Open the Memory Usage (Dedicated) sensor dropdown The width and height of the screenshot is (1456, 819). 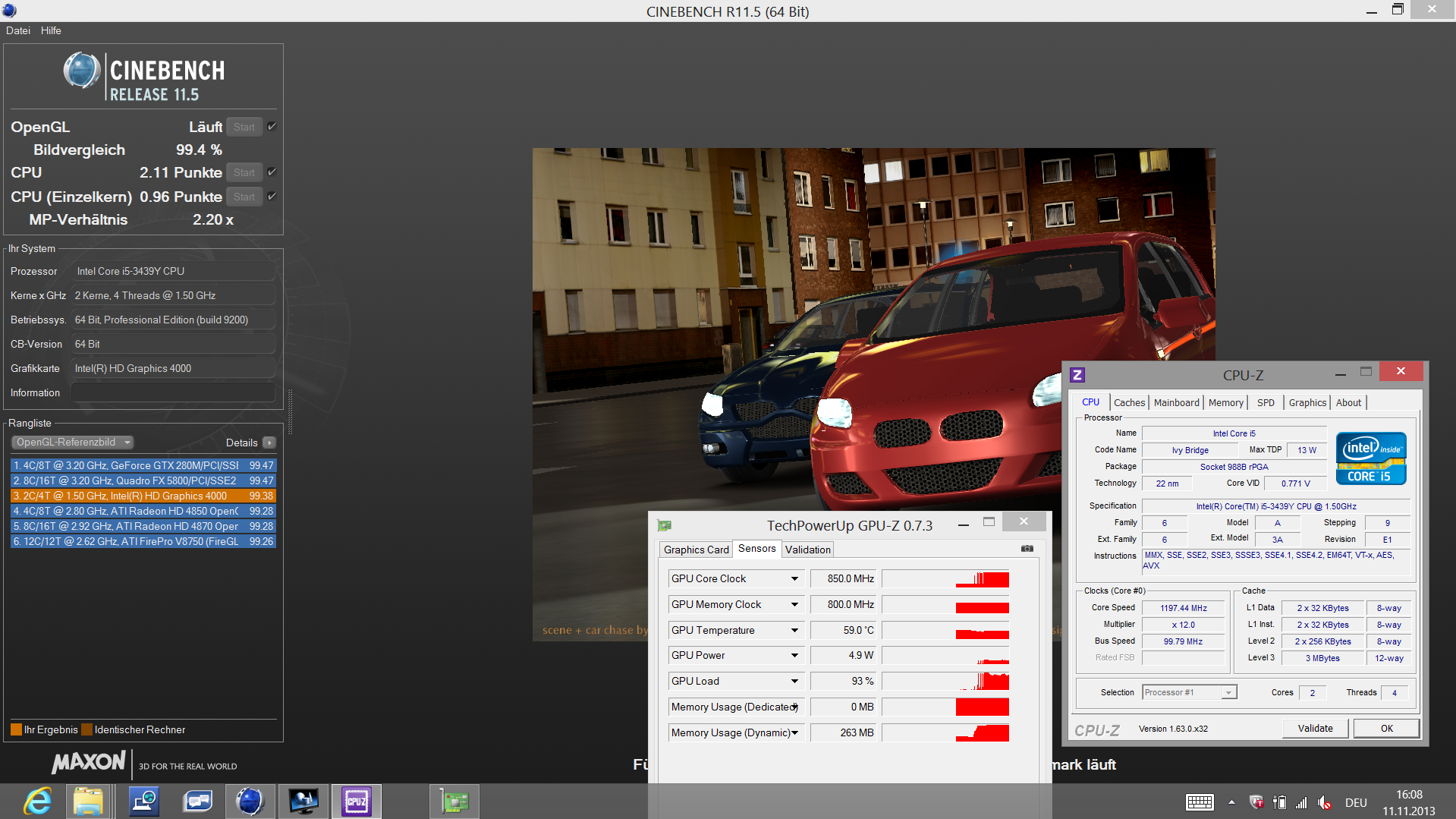pyautogui.click(x=794, y=707)
